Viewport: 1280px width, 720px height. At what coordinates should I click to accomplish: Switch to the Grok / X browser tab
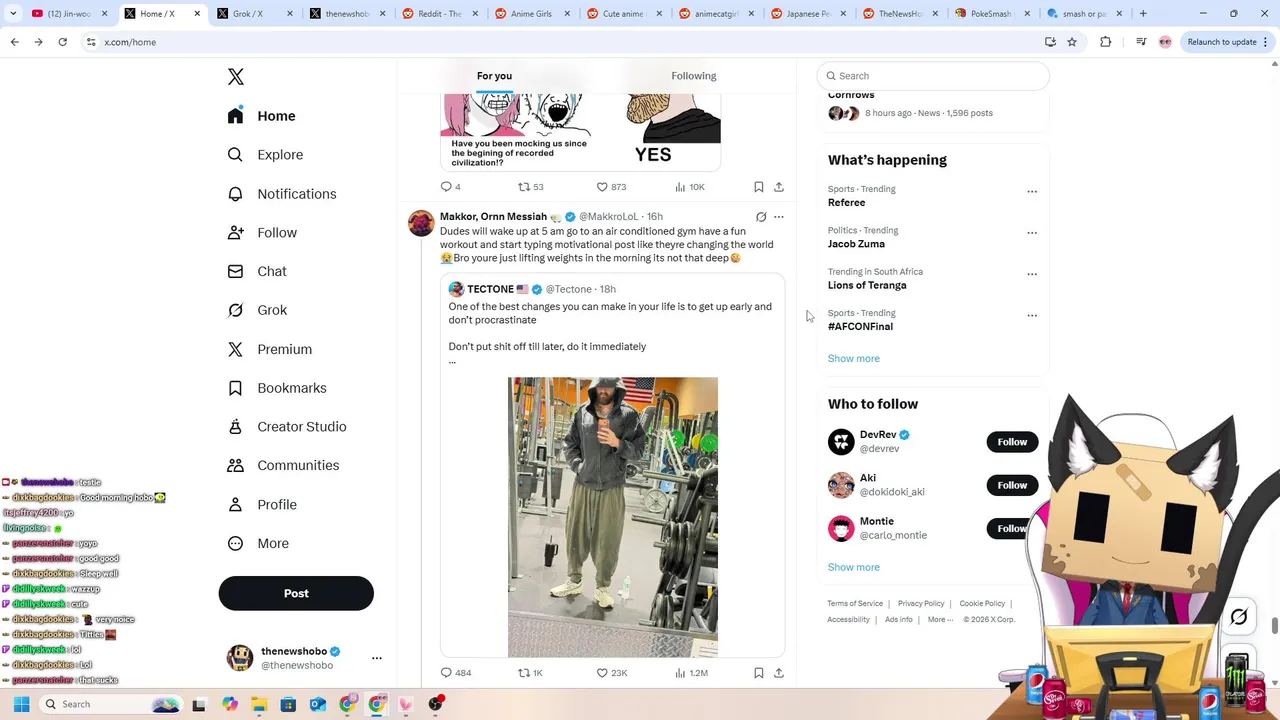(247, 14)
